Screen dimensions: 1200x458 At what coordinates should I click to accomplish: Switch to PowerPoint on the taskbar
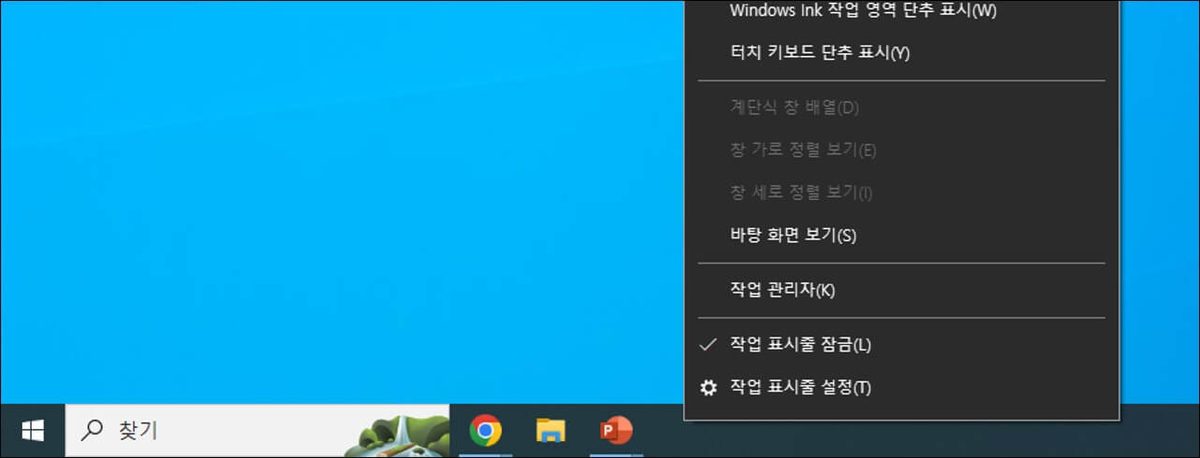pyautogui.click(x=615, y=431)
